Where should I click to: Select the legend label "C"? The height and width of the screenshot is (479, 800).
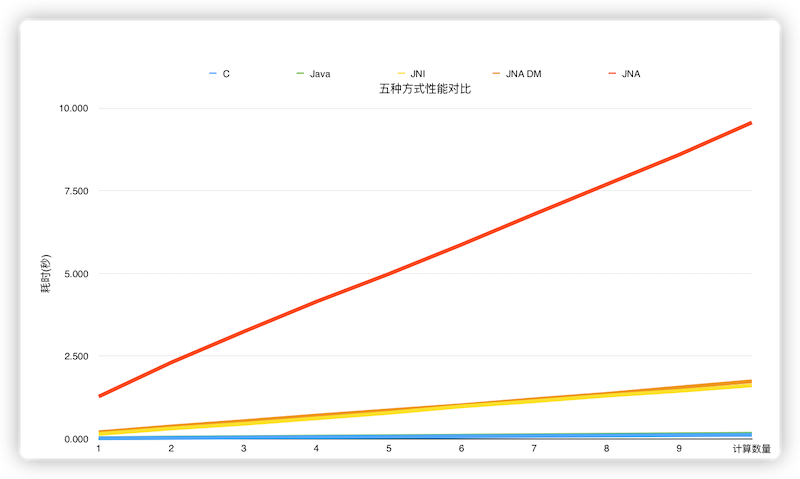coord(226,74)
